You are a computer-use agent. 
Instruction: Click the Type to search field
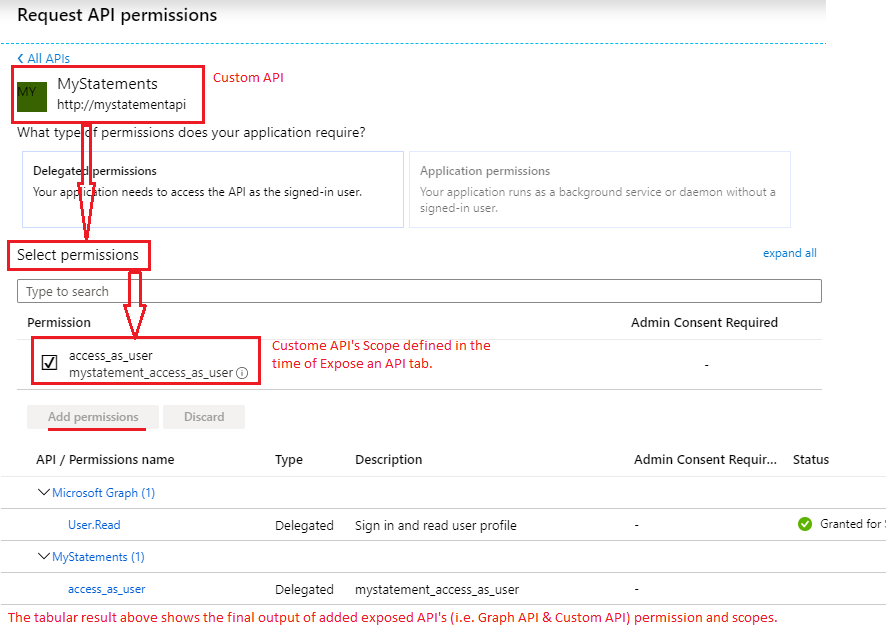(x=419, y=291)
